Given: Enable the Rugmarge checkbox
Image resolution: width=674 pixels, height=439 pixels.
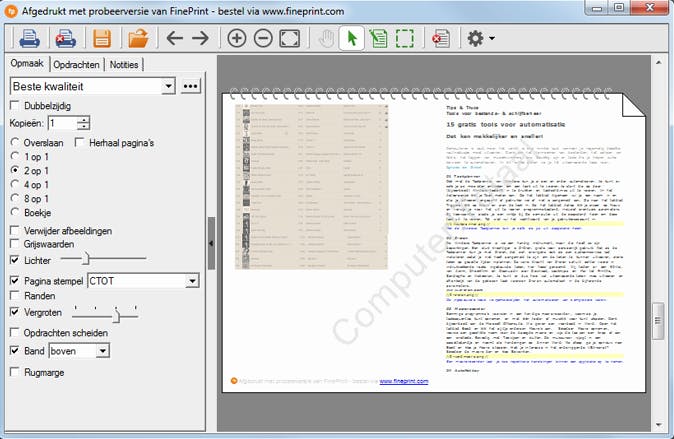Looking at the screenshot, I should [x=15, y=372].
